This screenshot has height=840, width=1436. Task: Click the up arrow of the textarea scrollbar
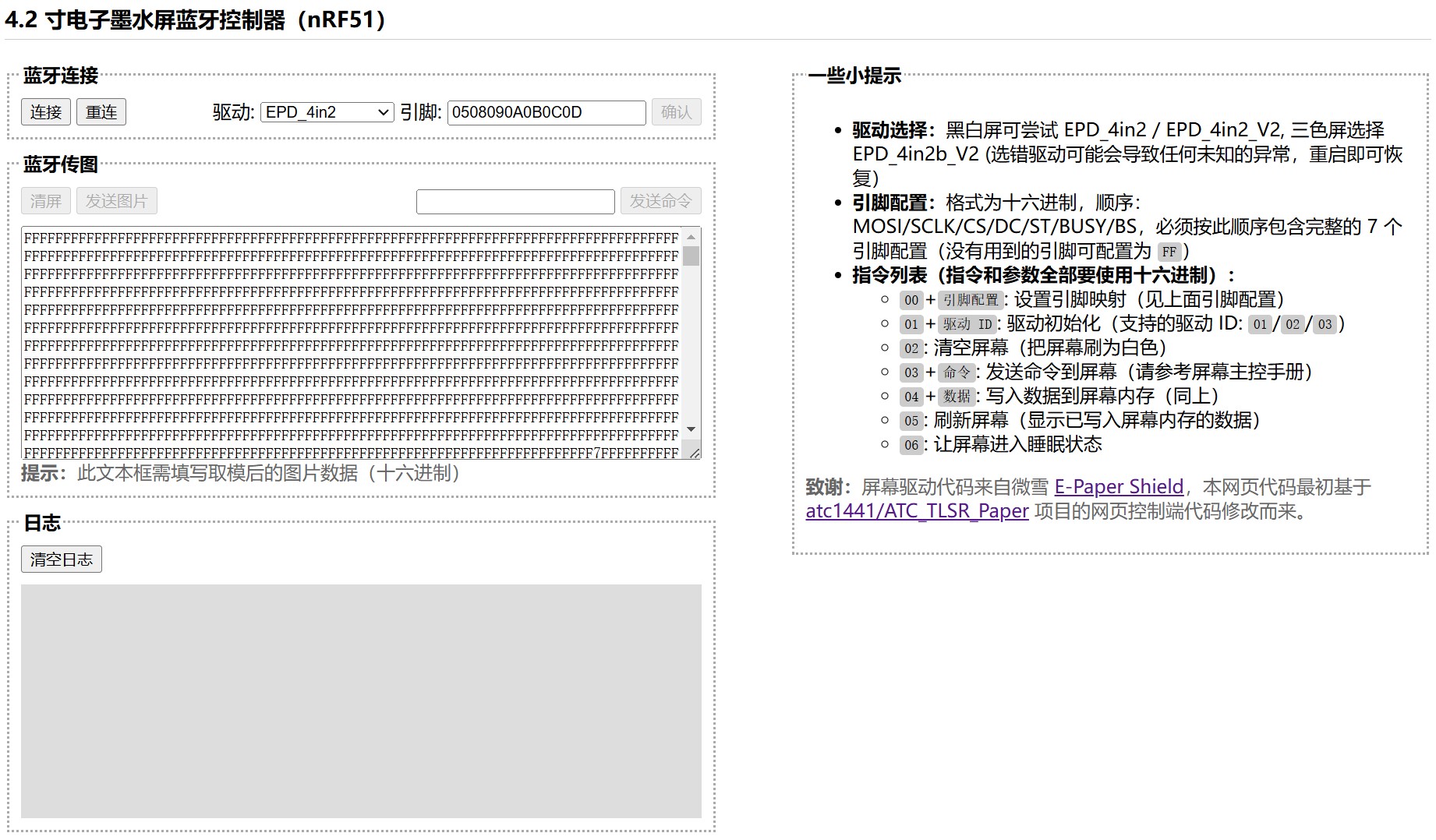pyautogui.click(x=691, y=237)
